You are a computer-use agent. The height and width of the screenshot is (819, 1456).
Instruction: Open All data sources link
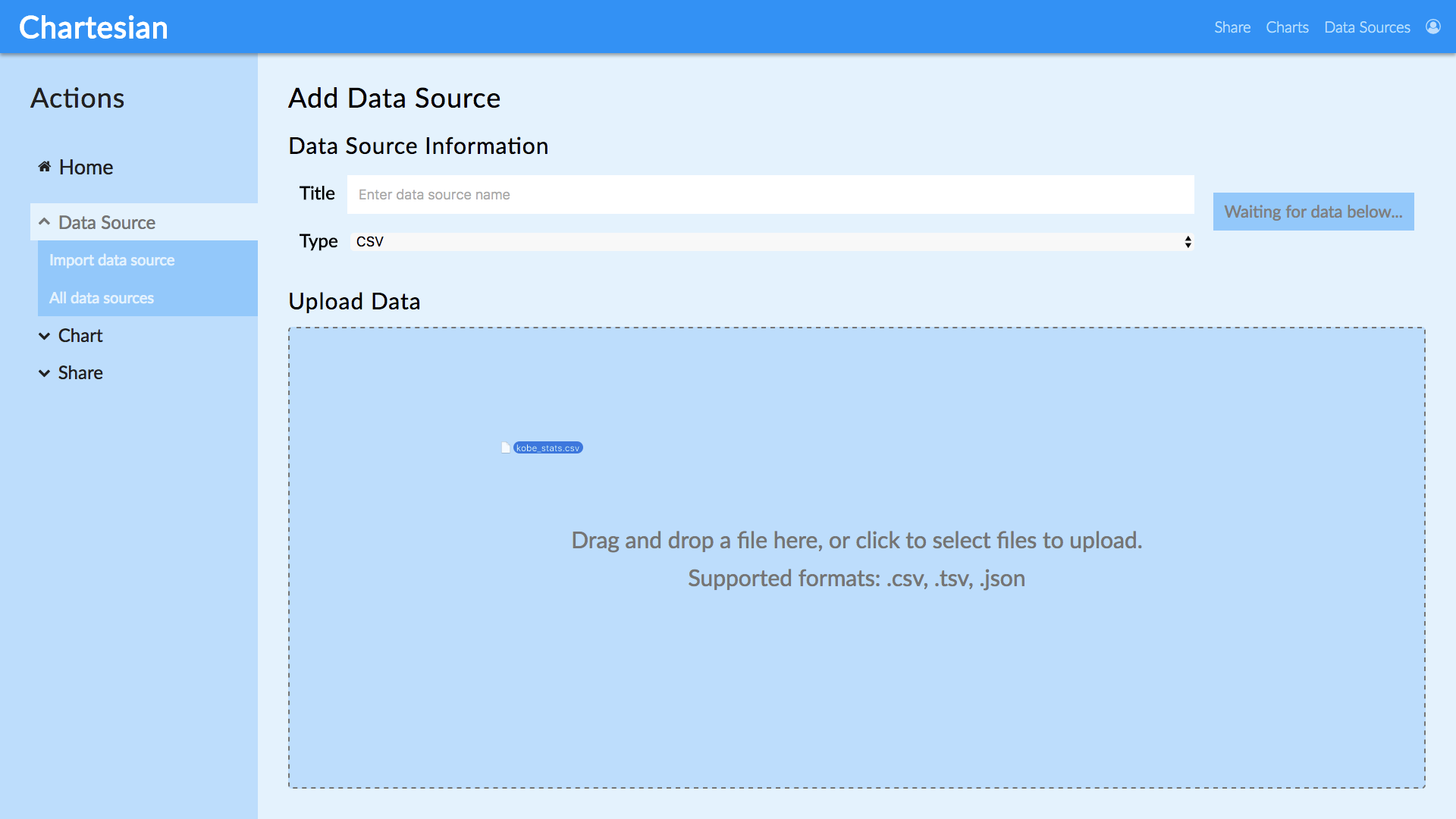[x=102, y=298]
